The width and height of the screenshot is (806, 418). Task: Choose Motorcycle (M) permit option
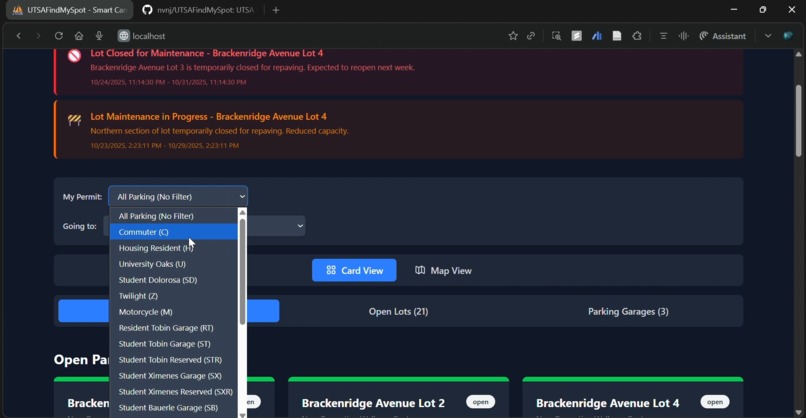tap(173, 312)
